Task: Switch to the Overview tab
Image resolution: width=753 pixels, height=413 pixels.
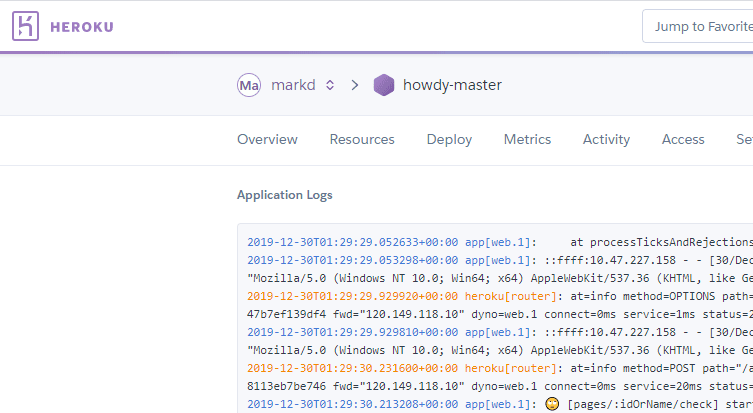Action: (x=267, y=140)
